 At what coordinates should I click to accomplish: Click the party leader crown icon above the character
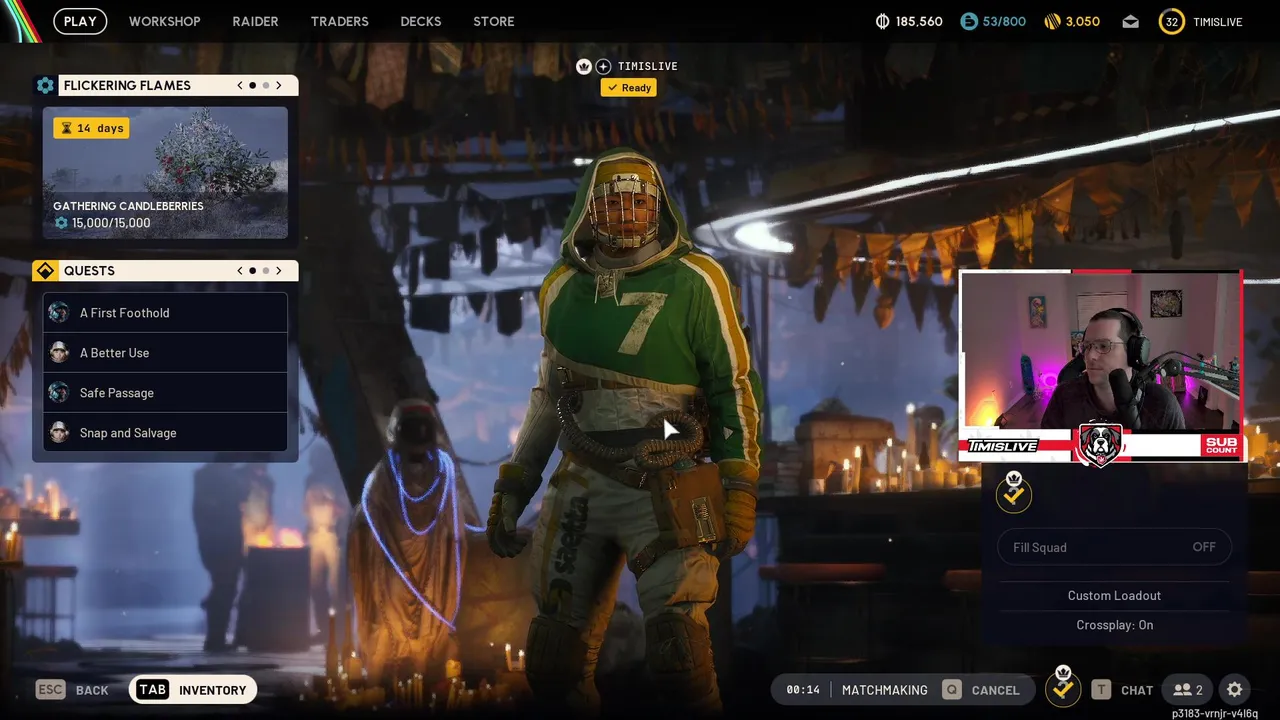pyautogui.click(x=584, y=66)
